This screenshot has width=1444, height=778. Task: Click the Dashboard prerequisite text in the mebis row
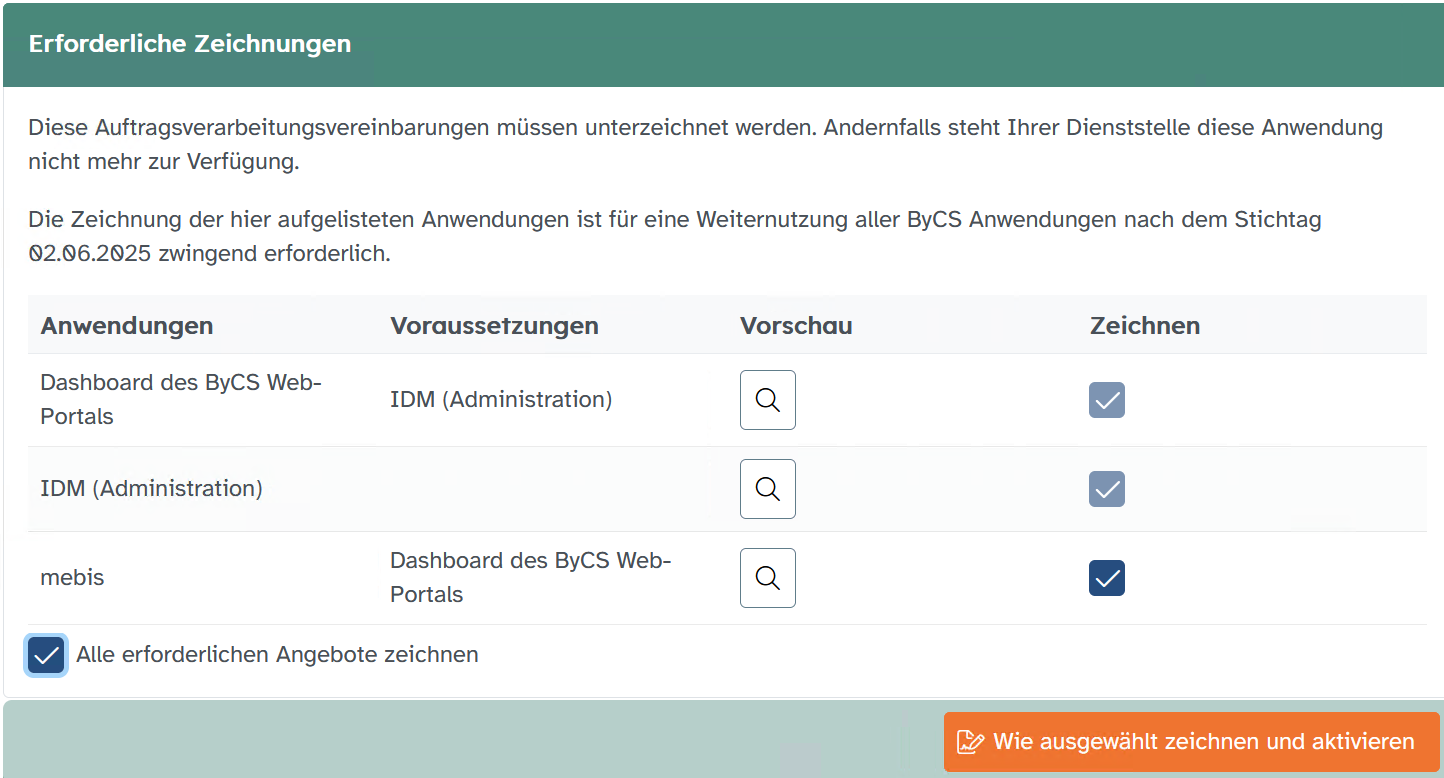click(530, 577)
